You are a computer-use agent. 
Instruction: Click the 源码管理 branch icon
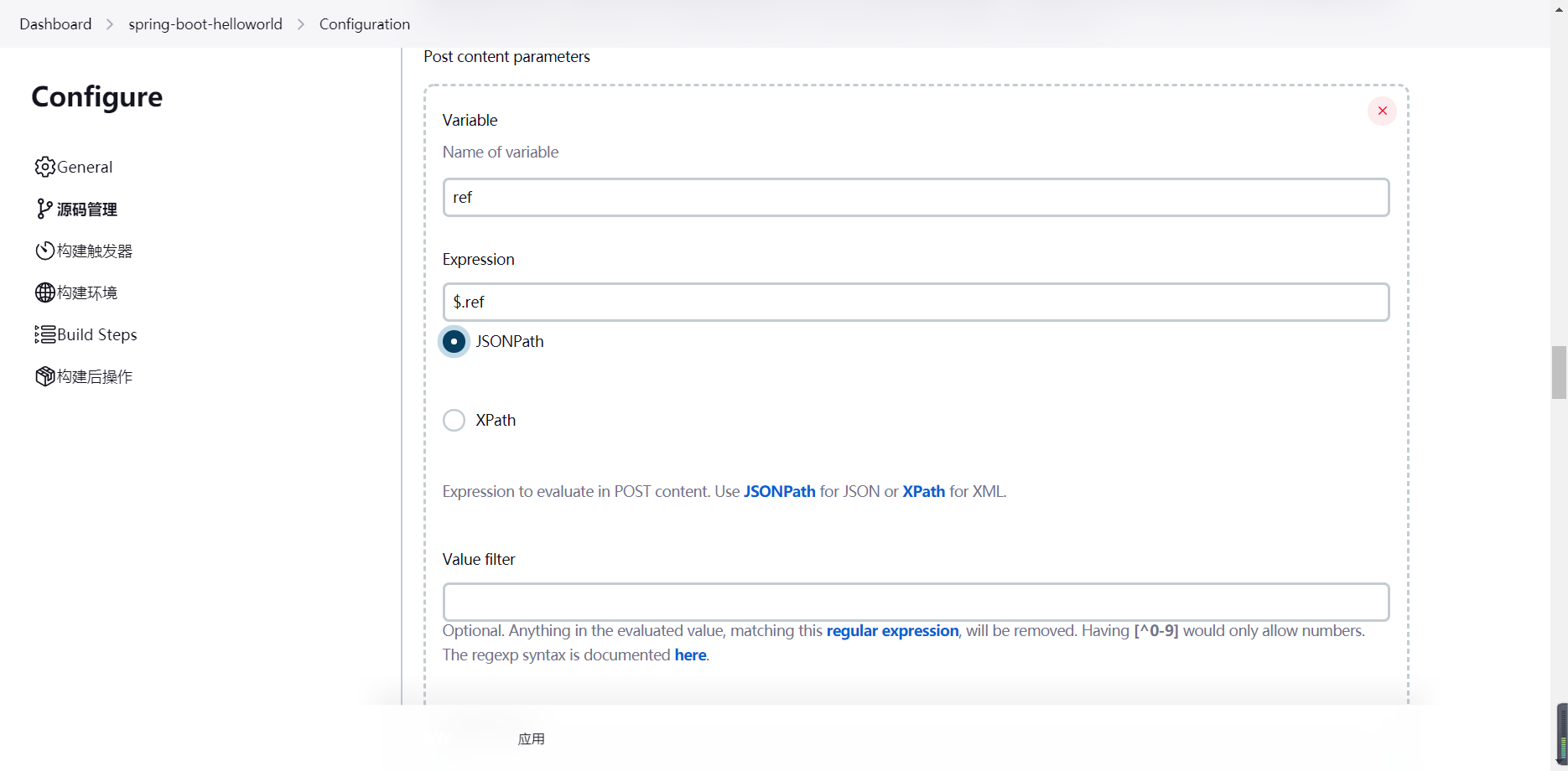tap(45, 209)
